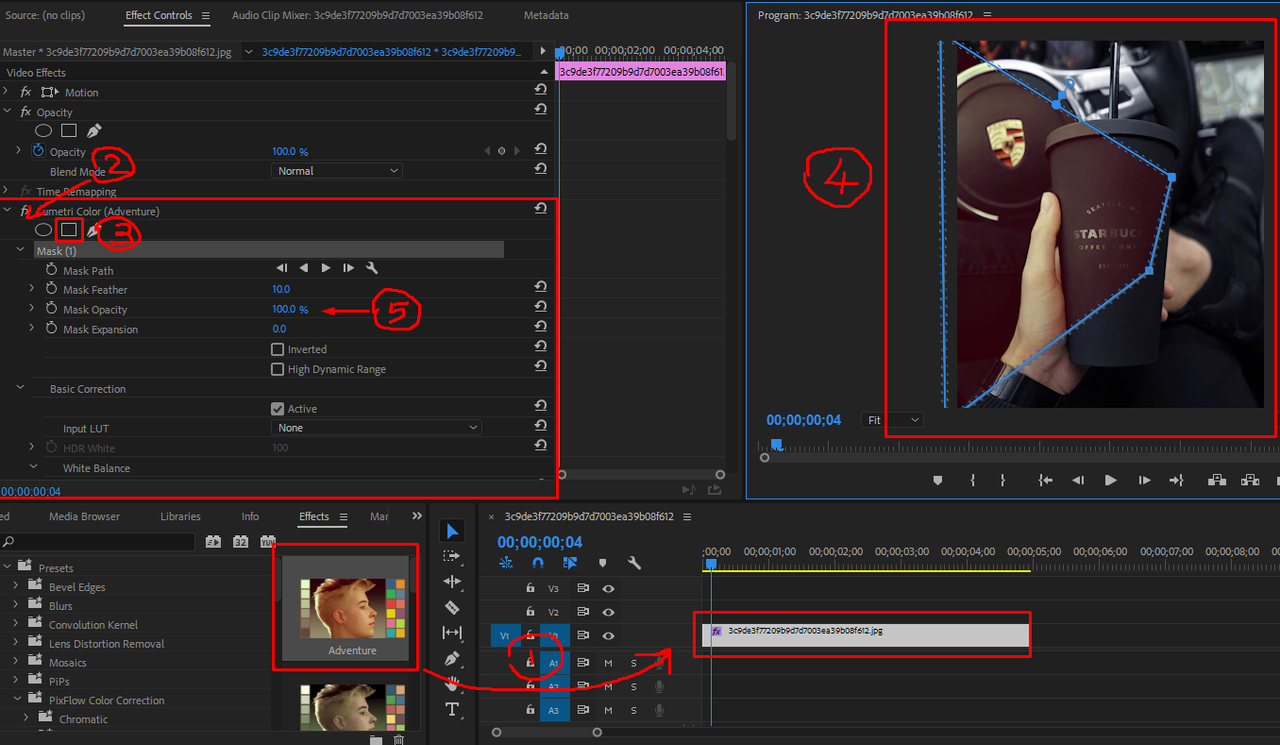Reset the Mask Opacity parameter
The width and height of the screenshot is (1280, 745).
(x=540, y=308)
